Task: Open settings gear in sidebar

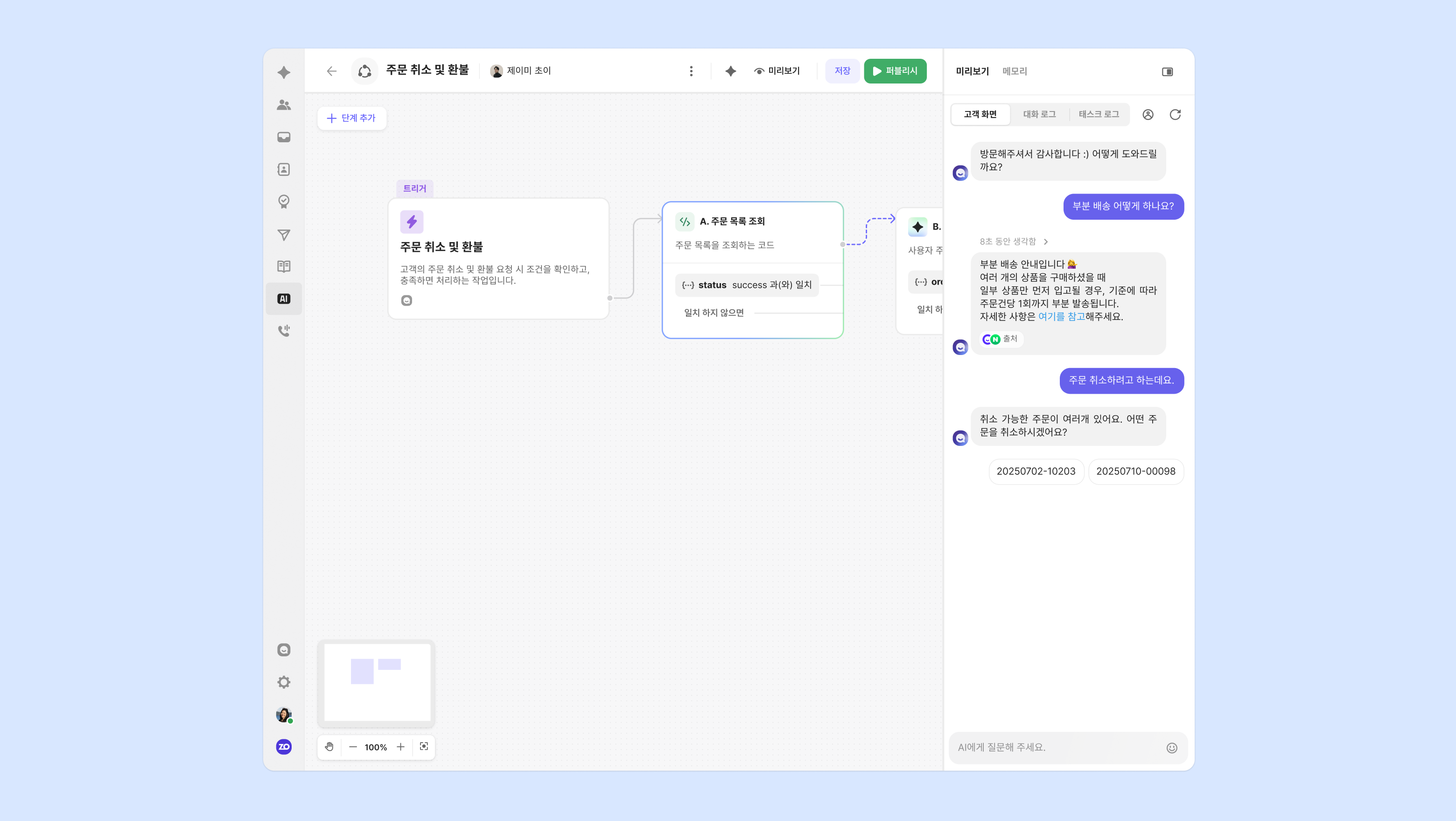Action: point(284,682)
